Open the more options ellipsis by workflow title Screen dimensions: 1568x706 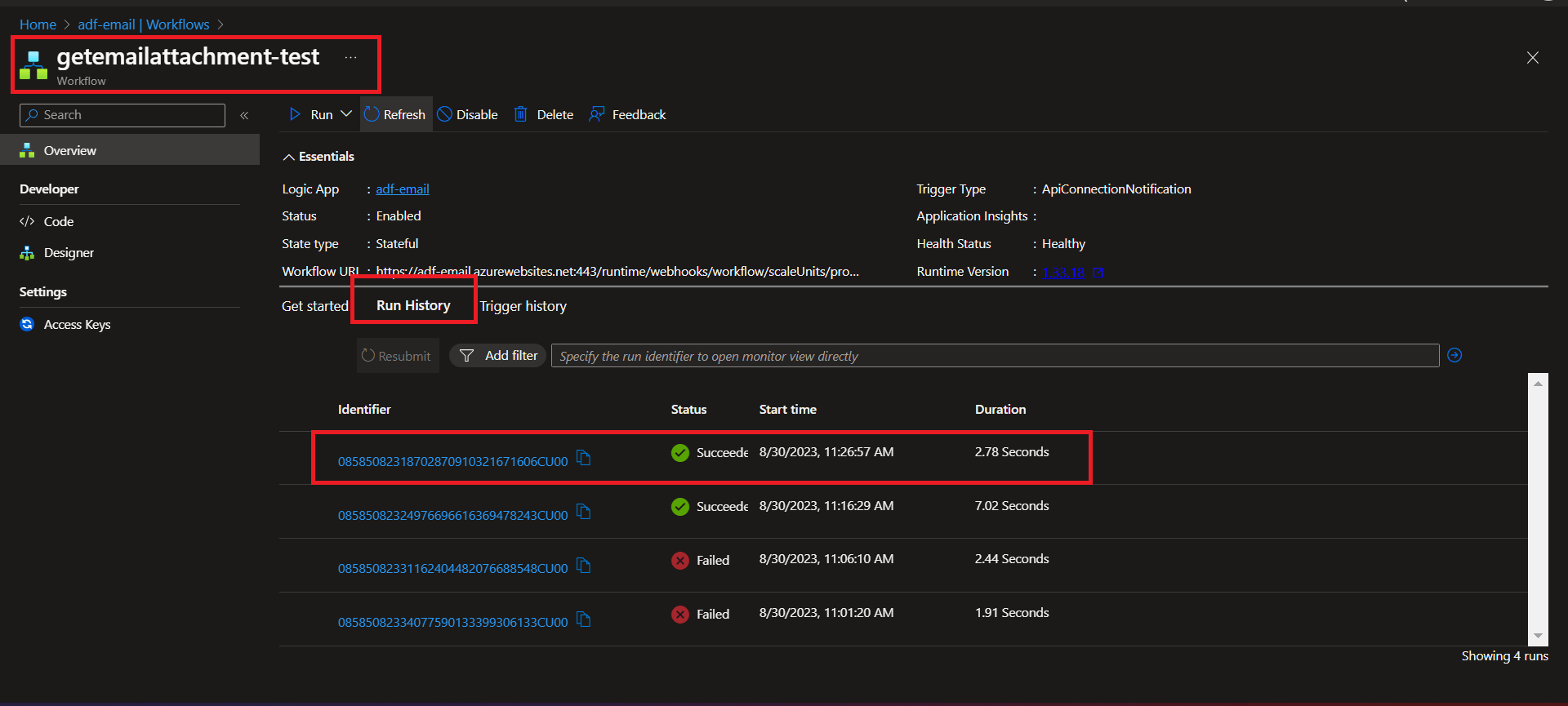[350, 57]
